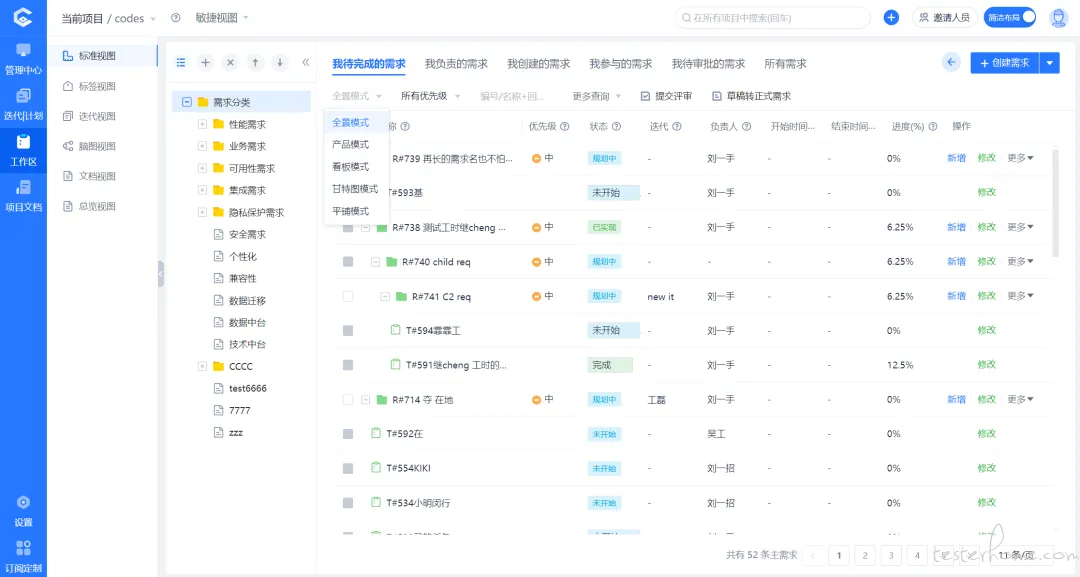Open the user avatar menu
The width and height of the screenshot is (1080, 577).
(1058, 17)
